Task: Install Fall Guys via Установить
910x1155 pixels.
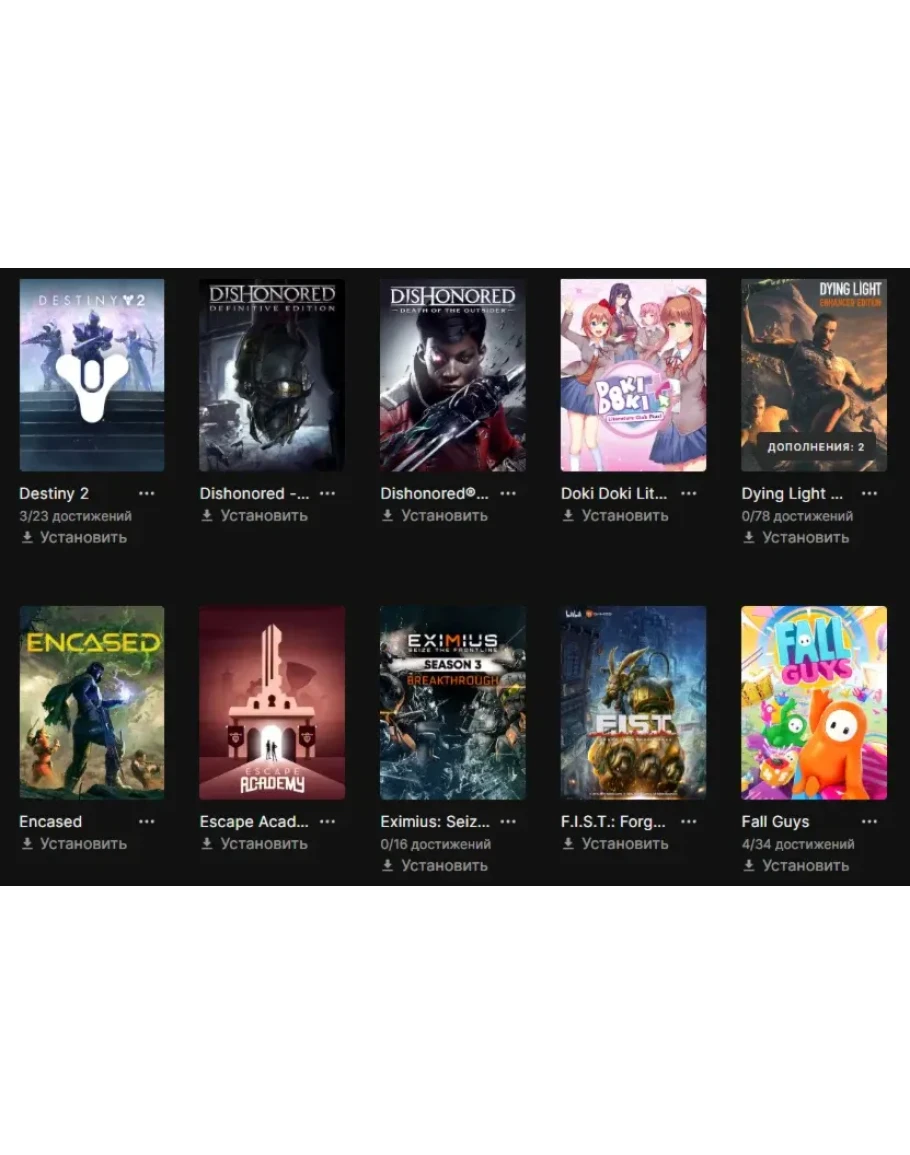Action: 796,866
